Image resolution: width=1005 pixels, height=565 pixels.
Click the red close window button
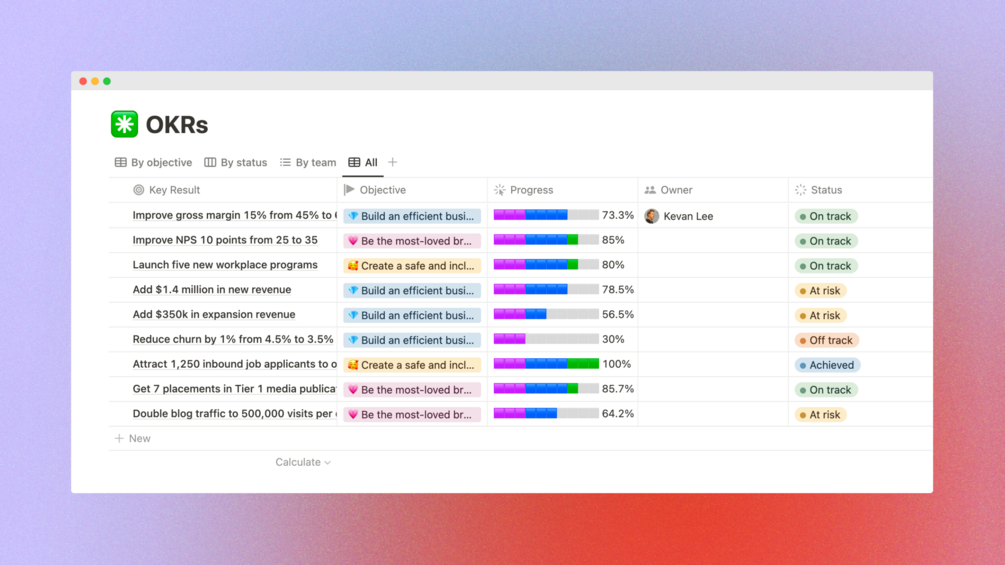83,81
